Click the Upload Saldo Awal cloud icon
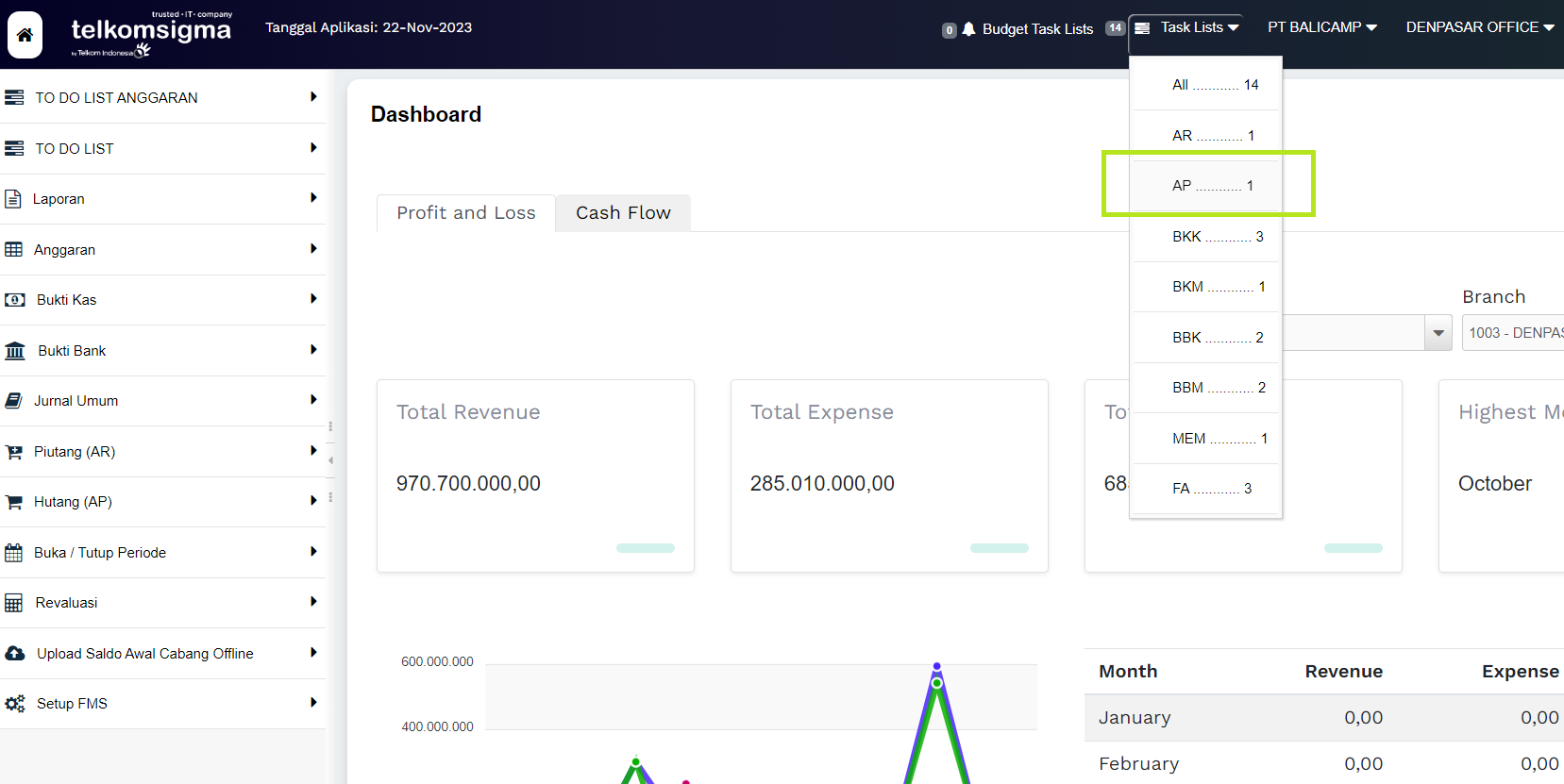 [x=15, y=654]
